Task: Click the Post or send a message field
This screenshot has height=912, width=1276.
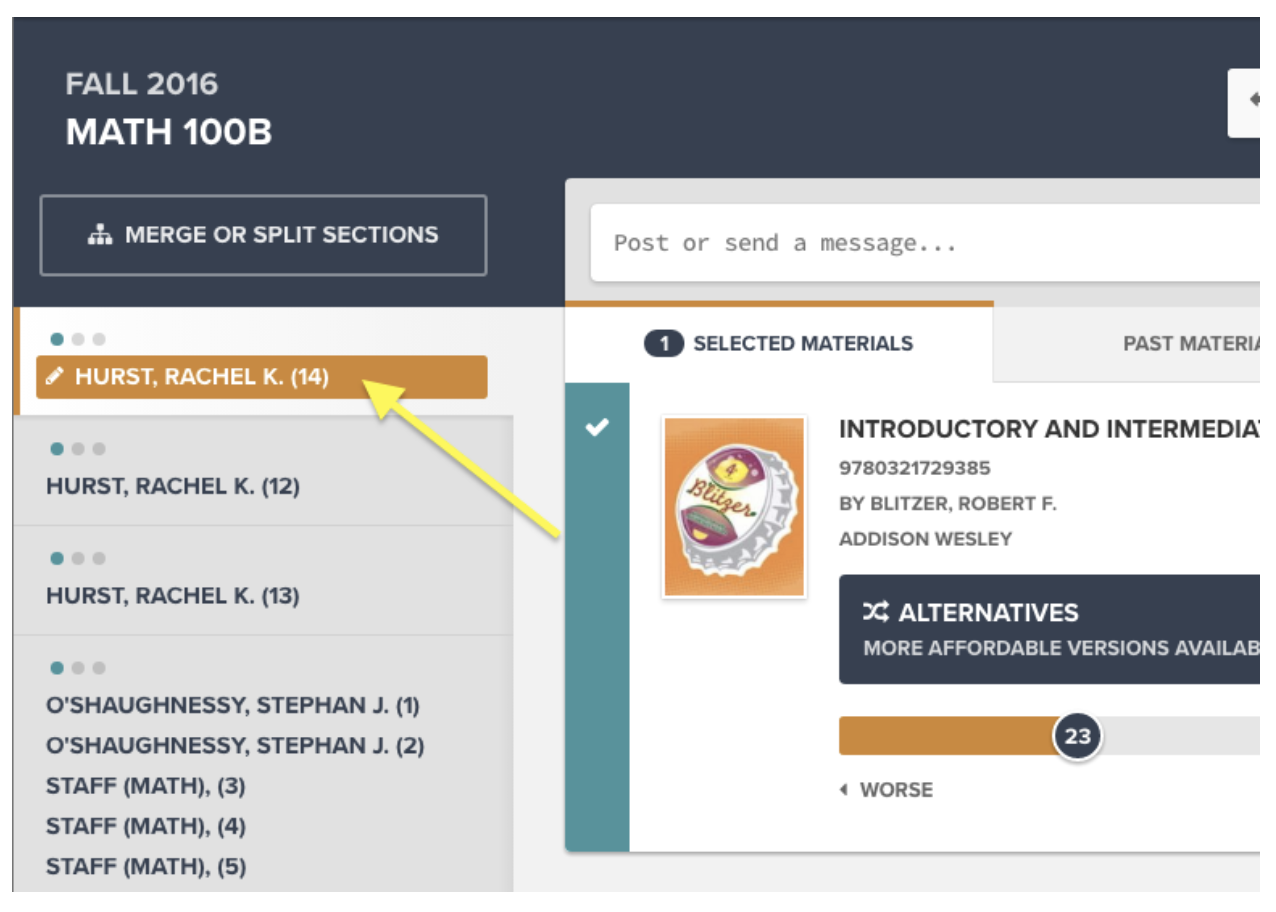Action: pyautogui.click(x=920, y=243)
